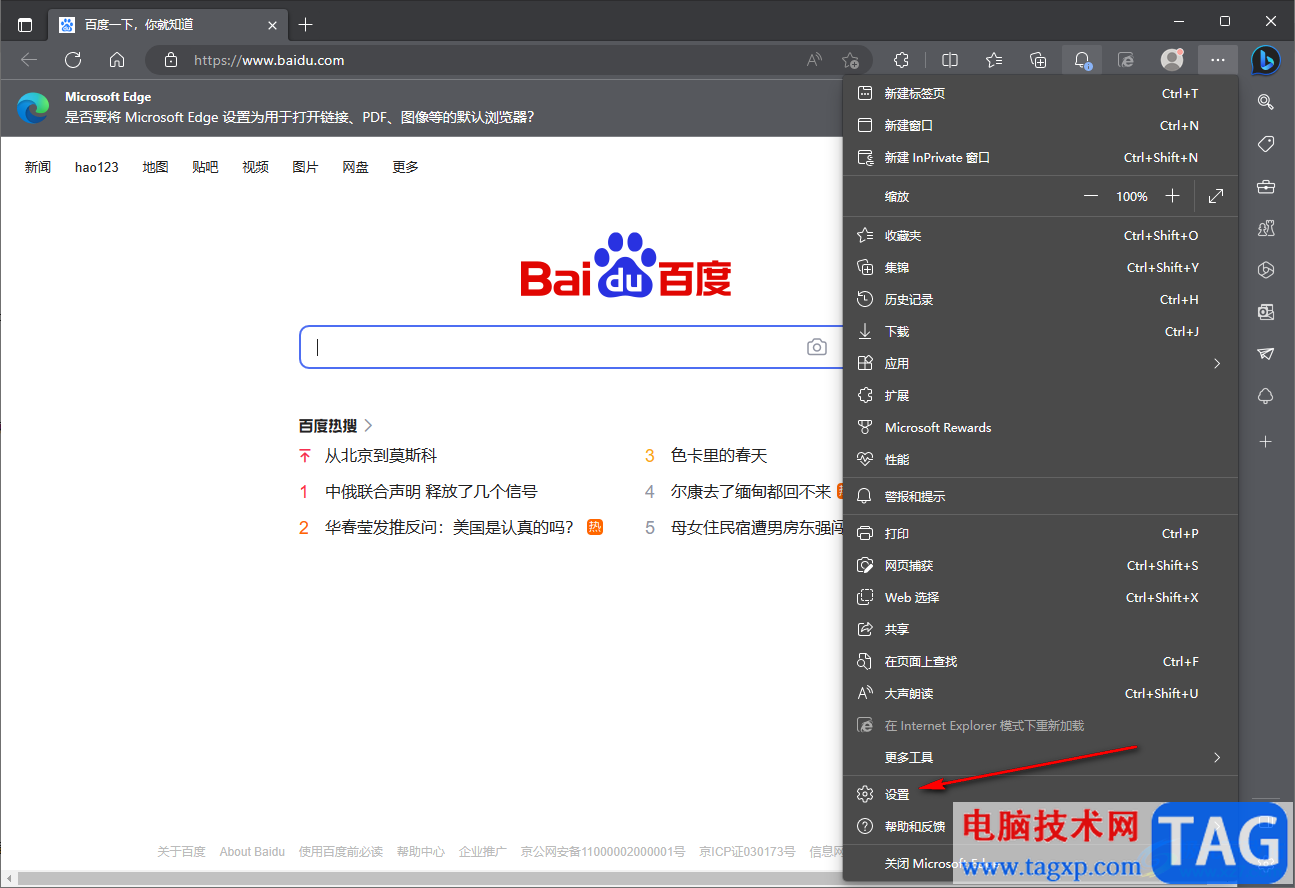Expand the 更多工具 submenu
The image size is (1295, 888).
click(x=1040, y=757)
